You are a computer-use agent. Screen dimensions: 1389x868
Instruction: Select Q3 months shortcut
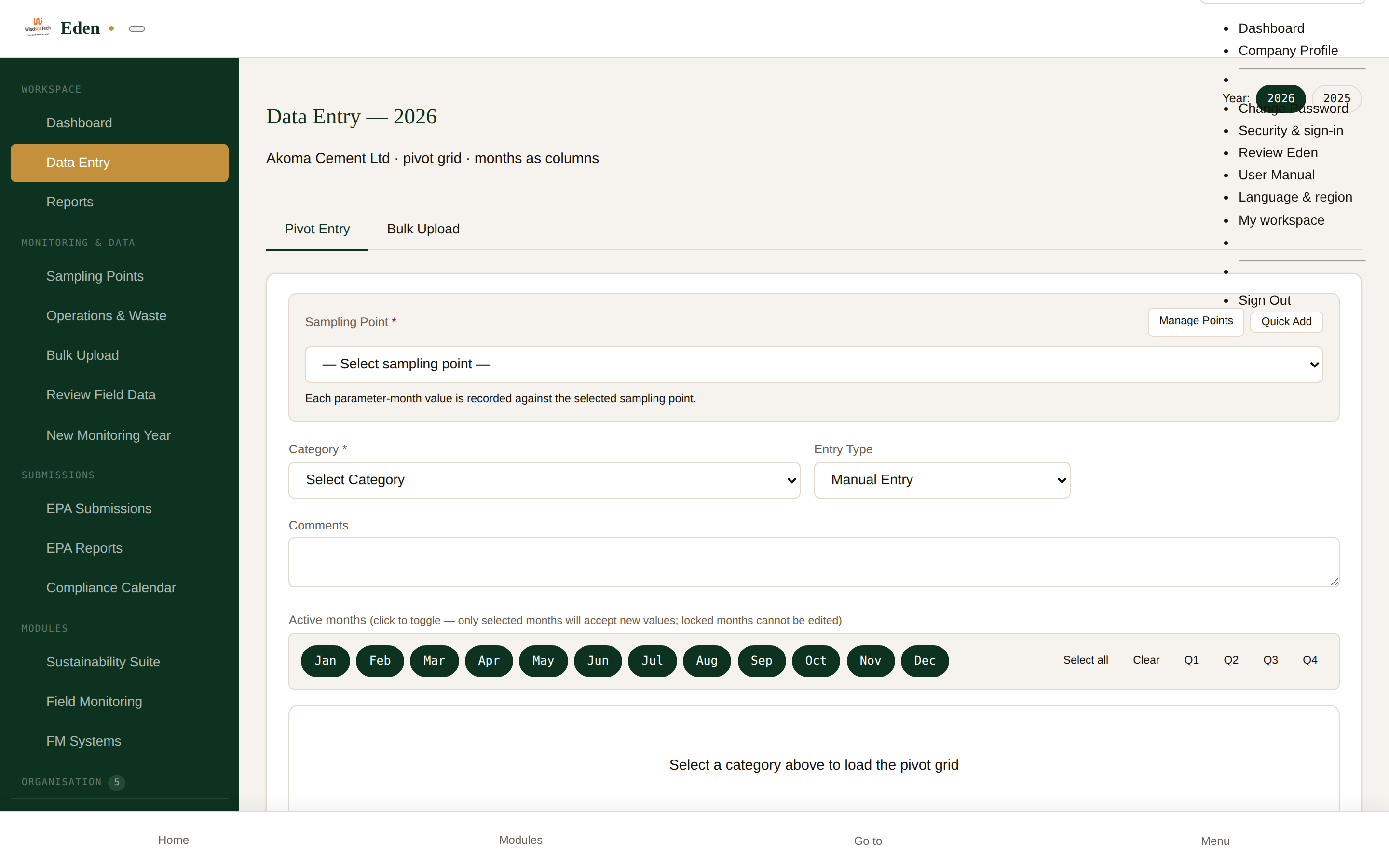(x=1270, y=660)
